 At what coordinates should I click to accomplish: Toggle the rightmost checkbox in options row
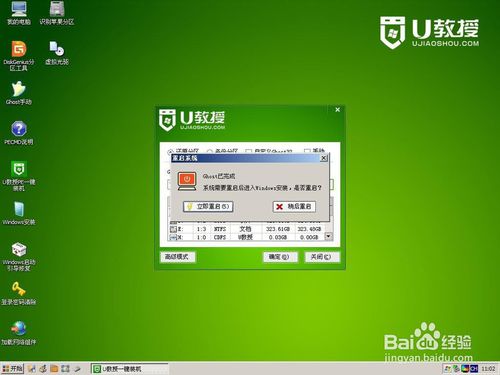307,152
